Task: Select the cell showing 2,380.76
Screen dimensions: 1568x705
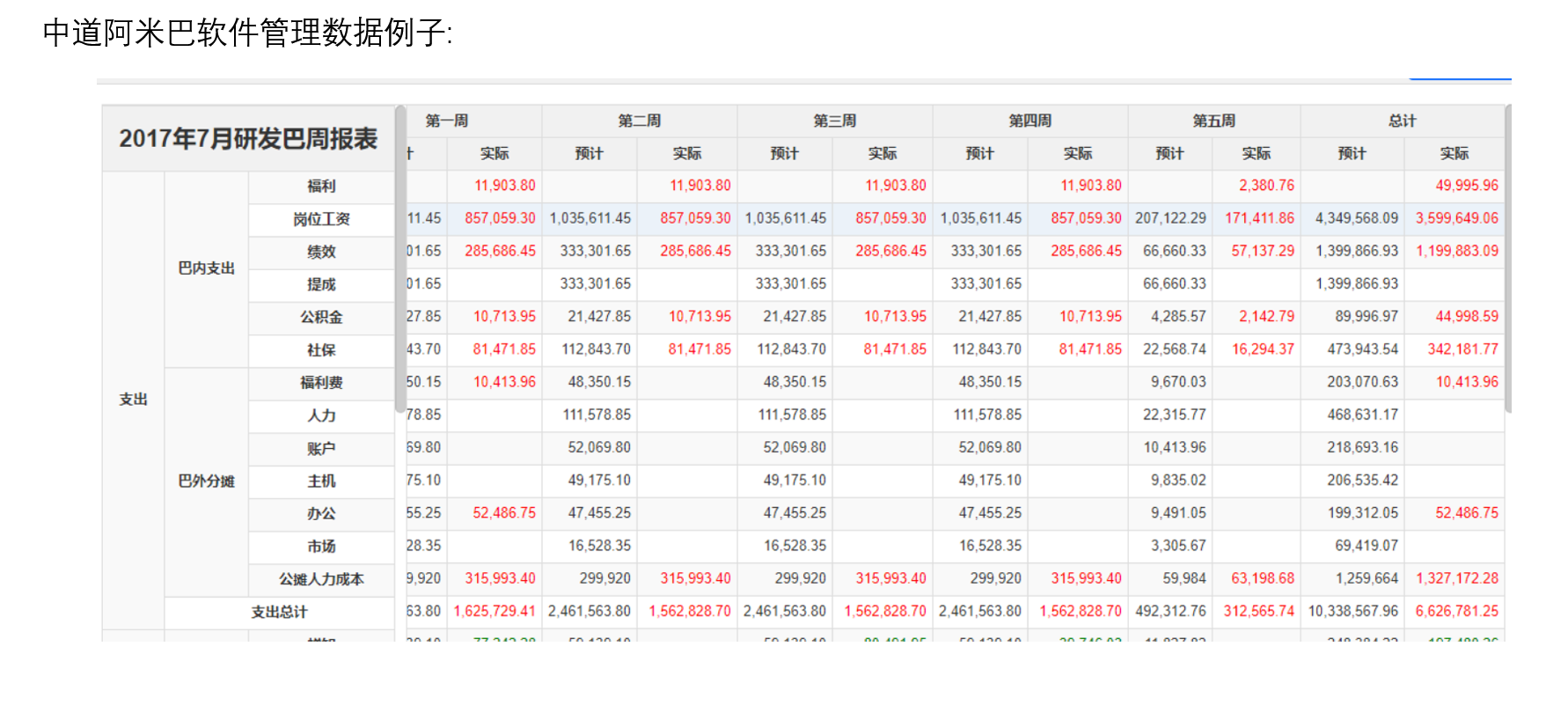Action: tap(1257, 186)
